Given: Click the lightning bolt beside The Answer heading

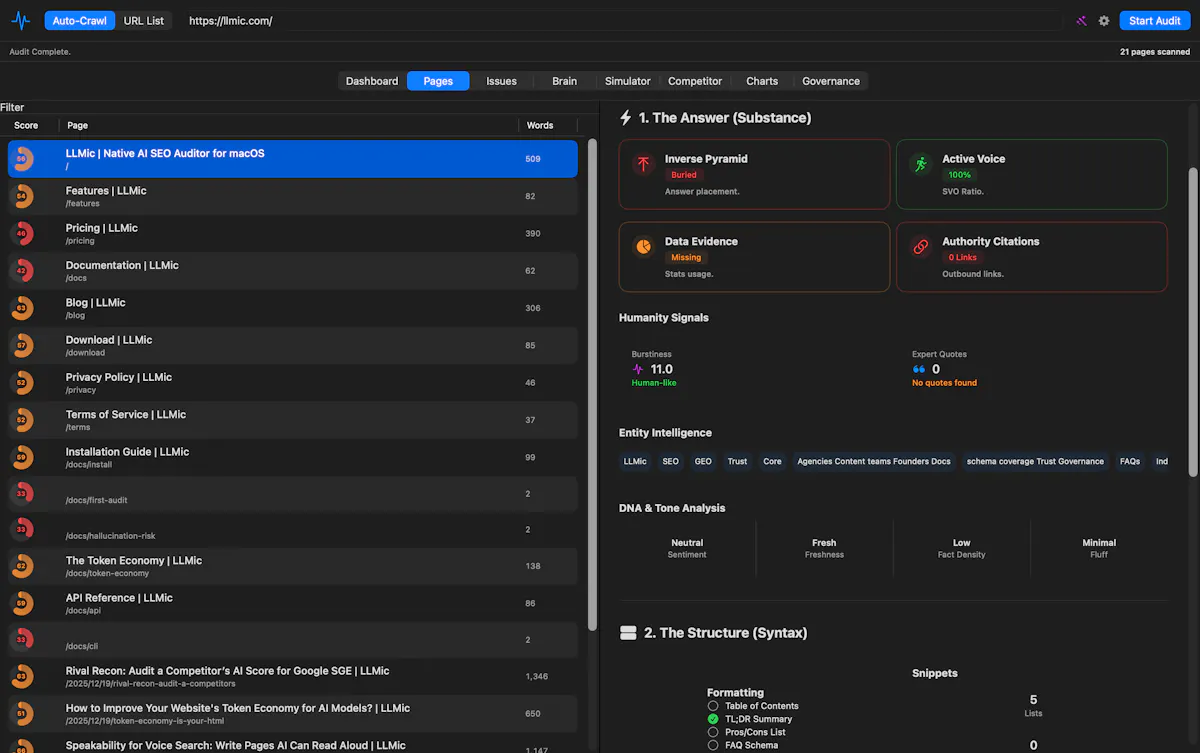Looking at the screenshot, I should pos(626,118).
